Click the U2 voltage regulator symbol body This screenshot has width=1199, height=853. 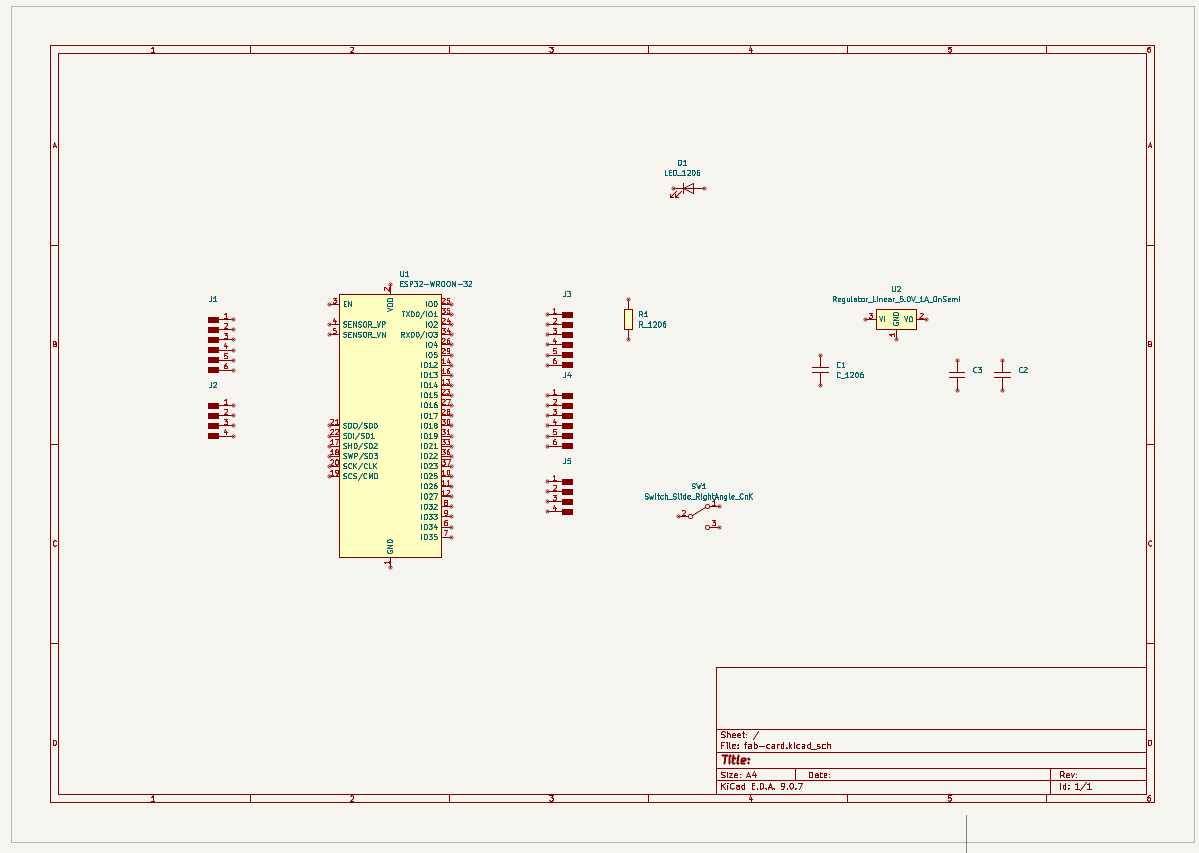896,319
